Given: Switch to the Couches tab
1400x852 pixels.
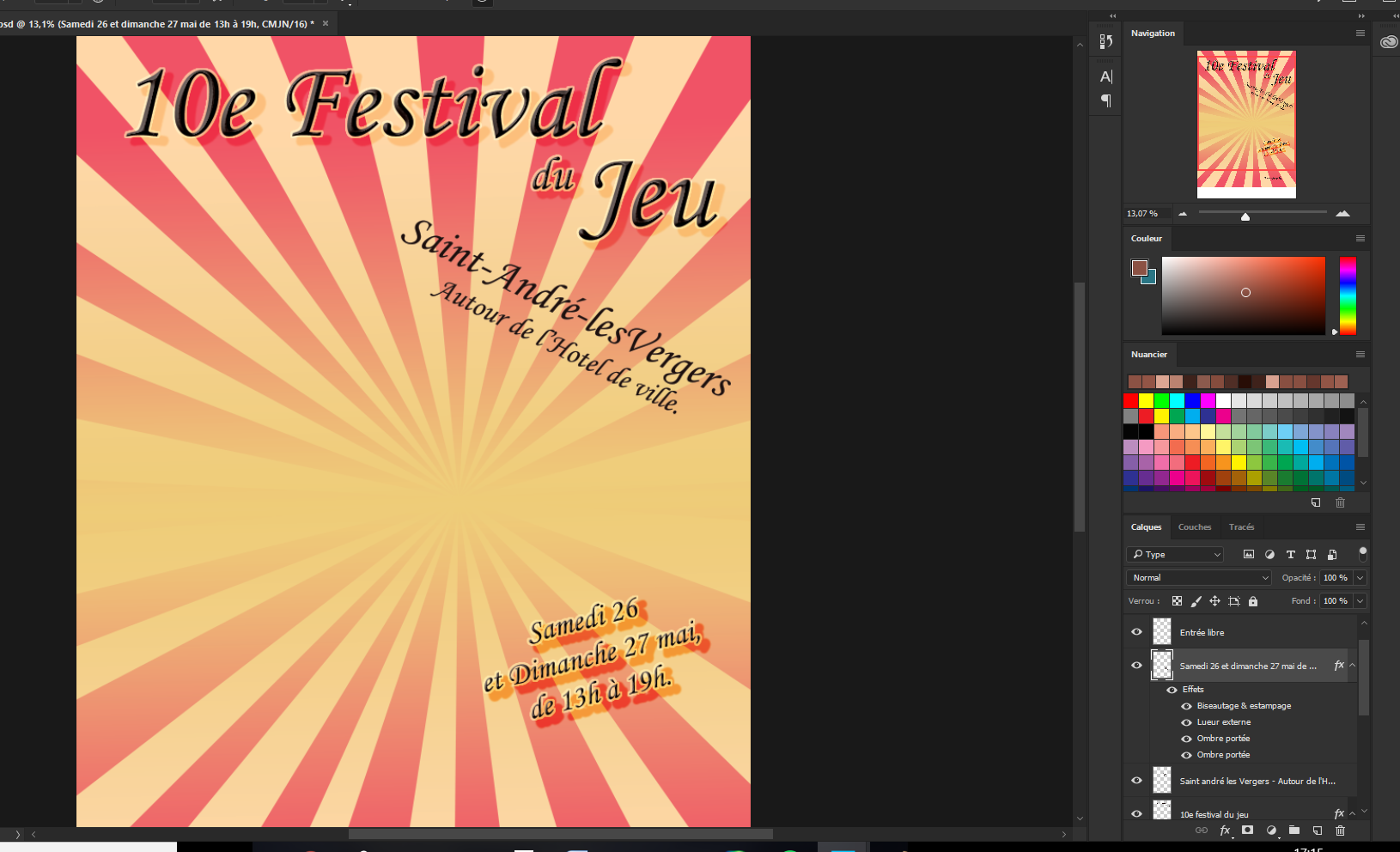Looking at the screenshot, I should (1195, 526).
